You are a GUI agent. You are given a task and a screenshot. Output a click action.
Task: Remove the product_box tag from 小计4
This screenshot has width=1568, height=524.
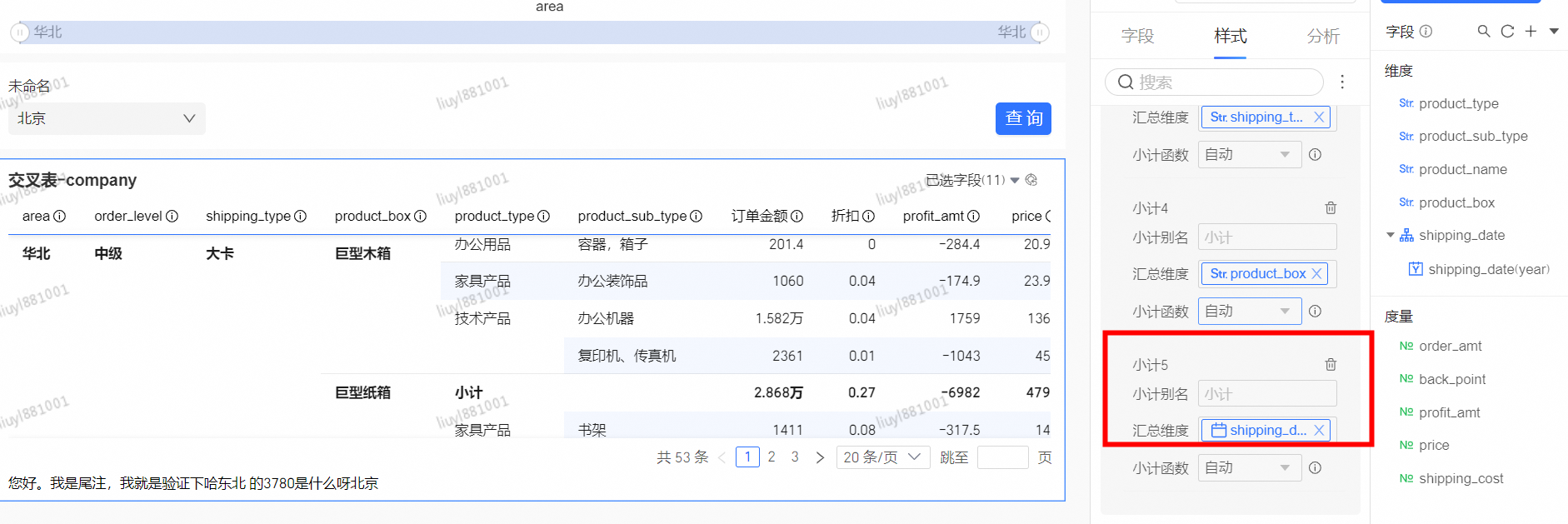click(1316, 273)
